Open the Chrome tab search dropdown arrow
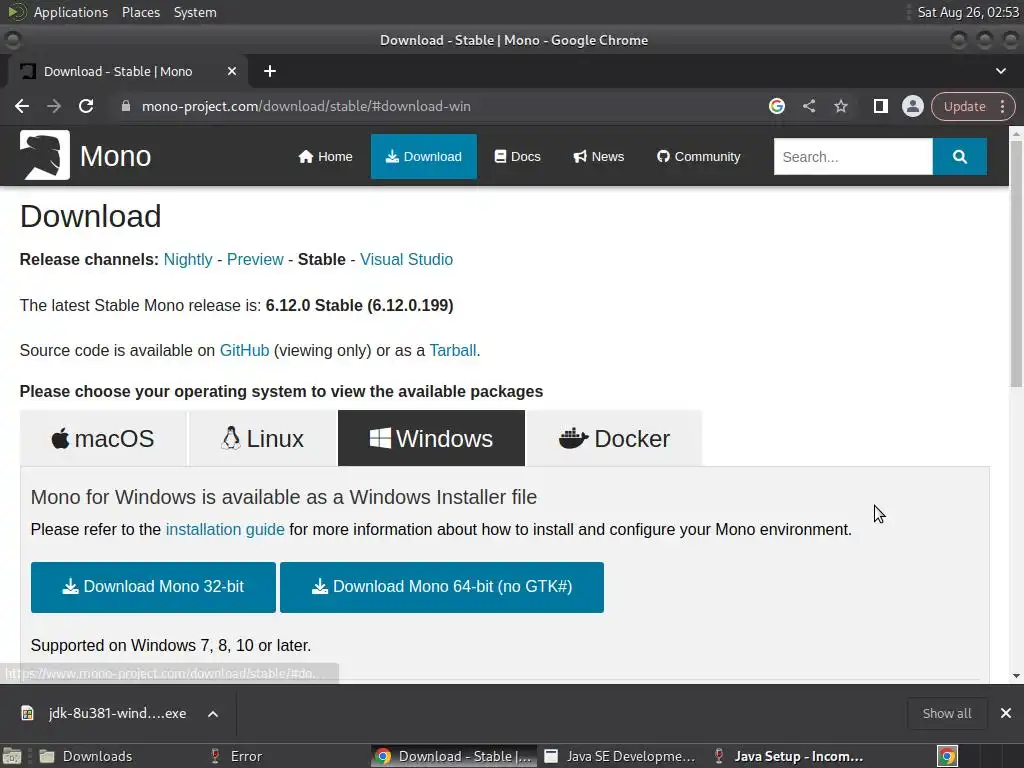This screenshot has height=768, width=1024. pos(1000,71)
